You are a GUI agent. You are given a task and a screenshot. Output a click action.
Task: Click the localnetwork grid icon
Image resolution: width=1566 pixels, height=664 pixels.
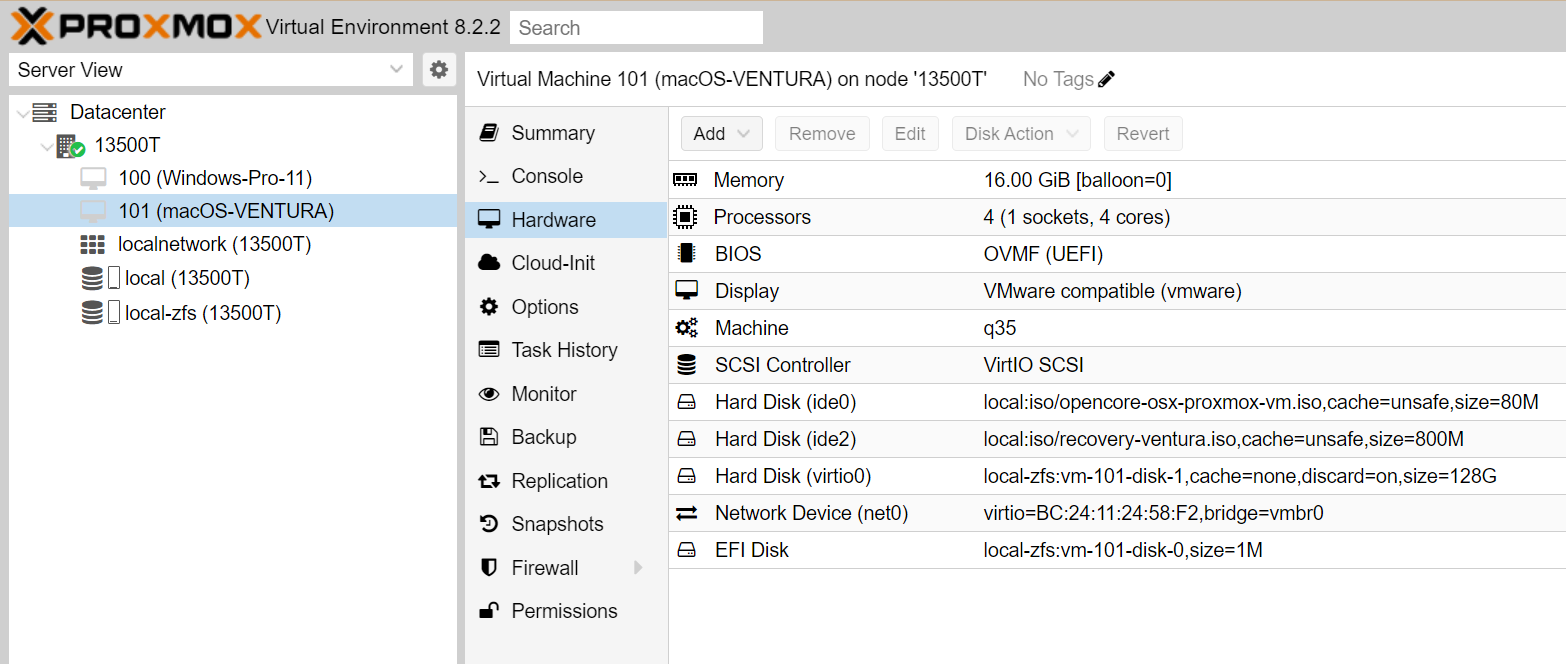pyautogui.click(x=93, y=244)
